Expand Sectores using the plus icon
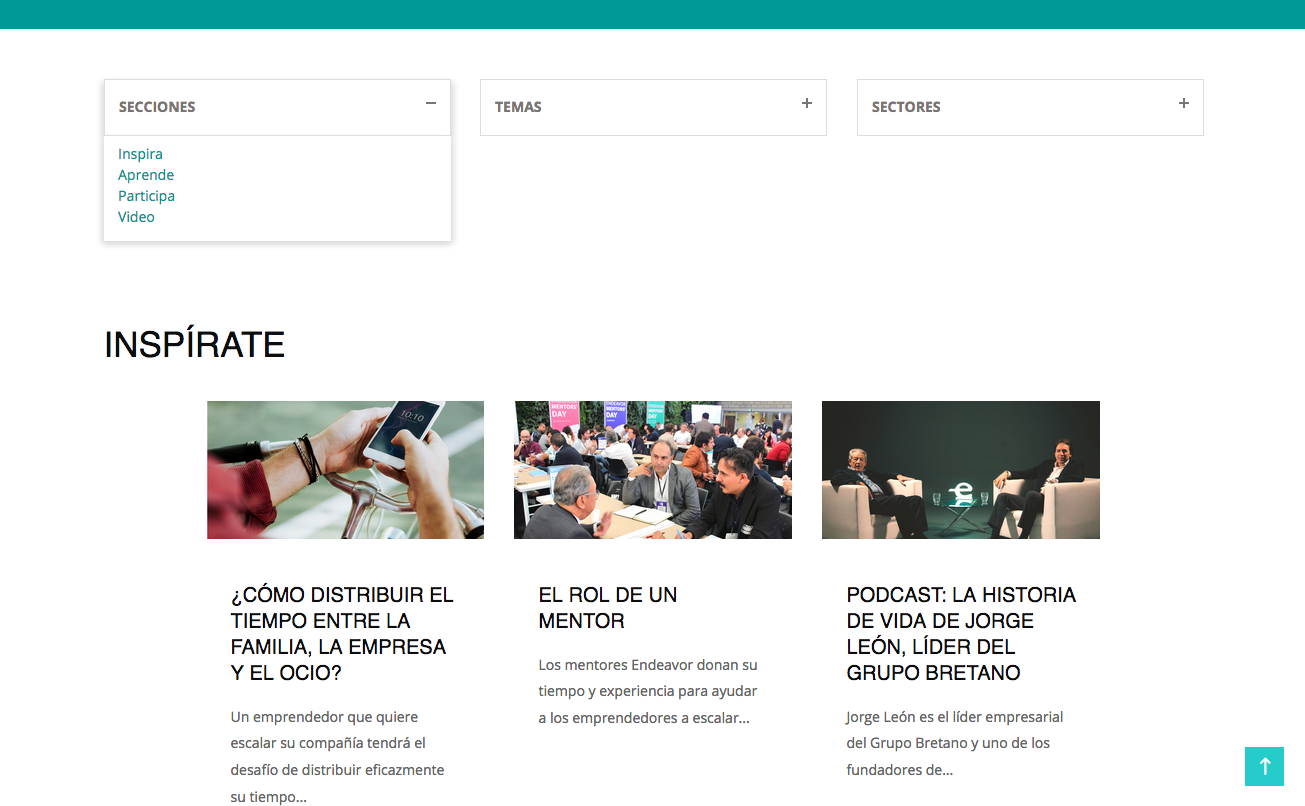Image resolution: width=1305 pixels, height=806 pixels. pos(1184,103)
